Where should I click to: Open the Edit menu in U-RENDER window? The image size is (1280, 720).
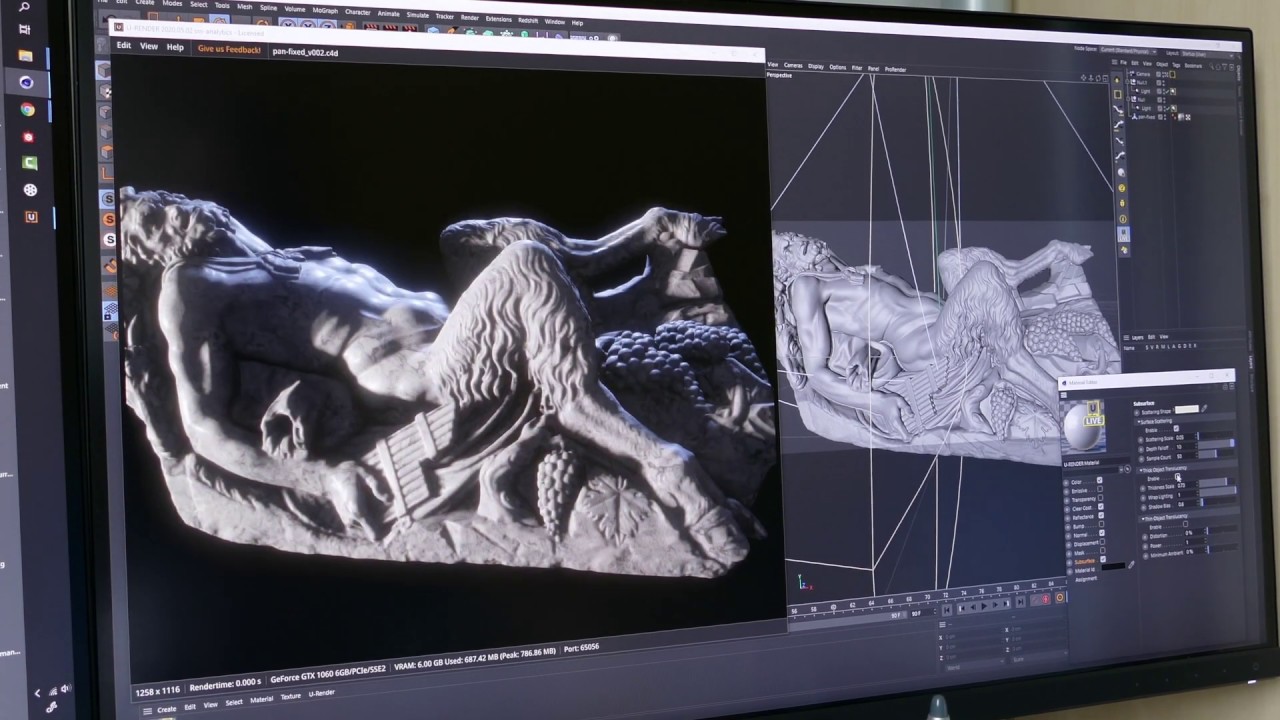coord(124,45)
